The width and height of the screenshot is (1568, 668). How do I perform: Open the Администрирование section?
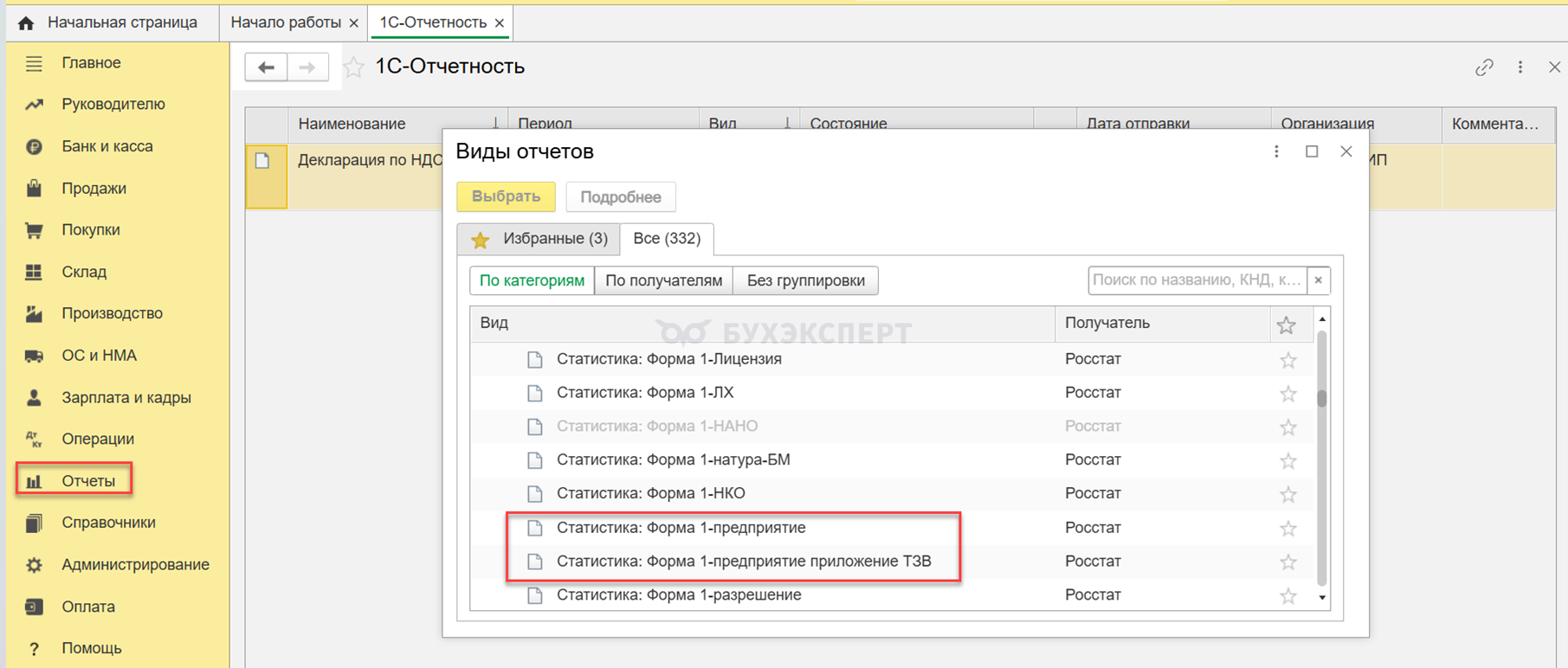coord(135,565)
